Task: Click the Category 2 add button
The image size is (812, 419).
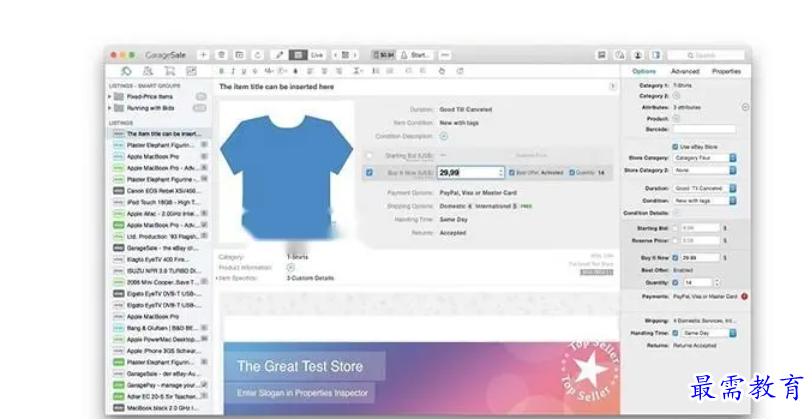Action: click(676, 96)
